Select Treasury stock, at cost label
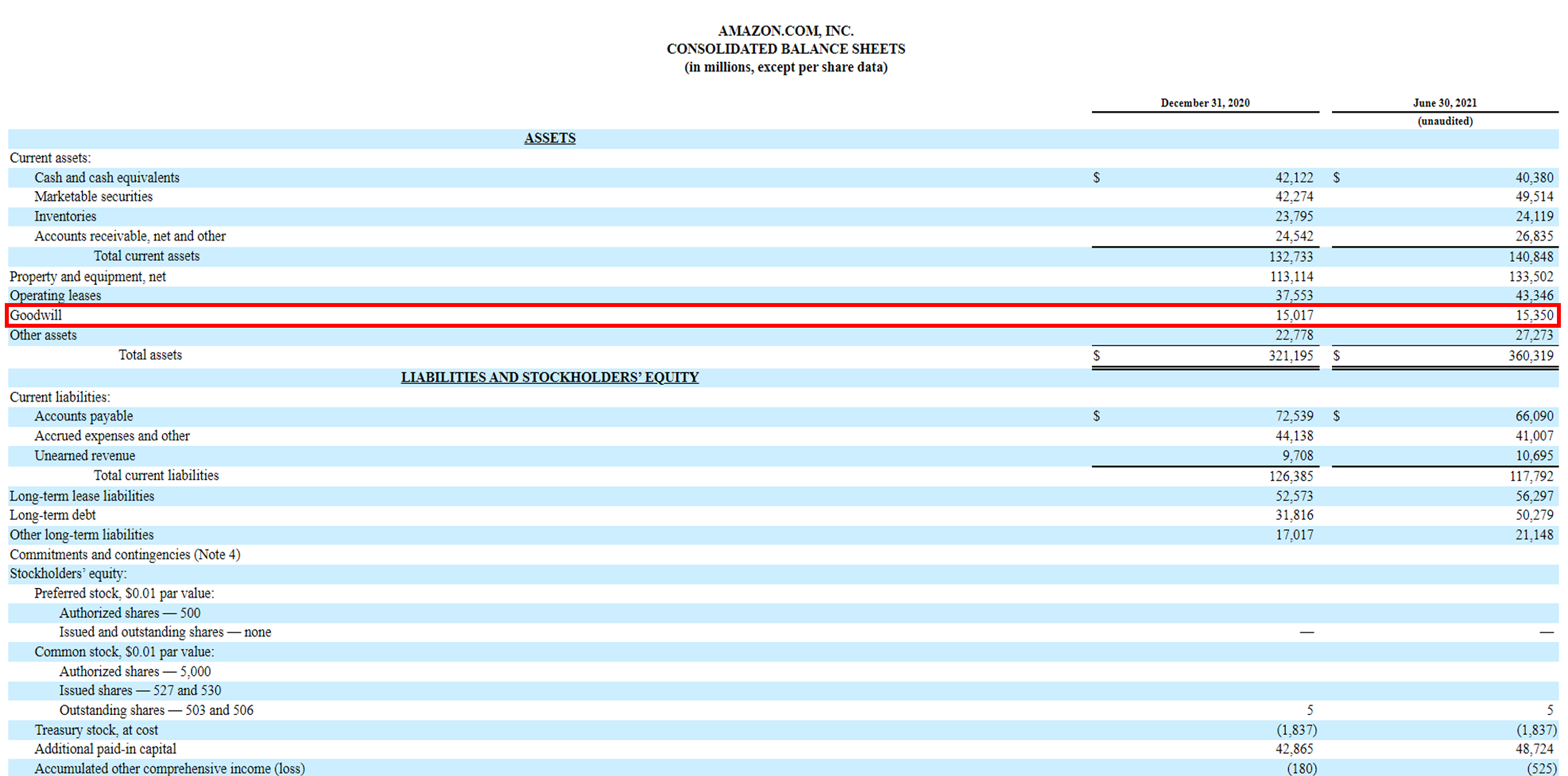 96,730
